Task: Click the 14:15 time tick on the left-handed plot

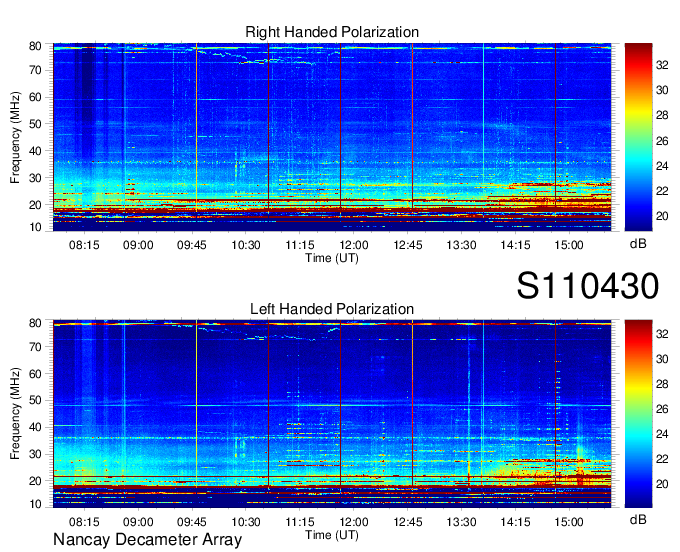Action: coord(515,522)
